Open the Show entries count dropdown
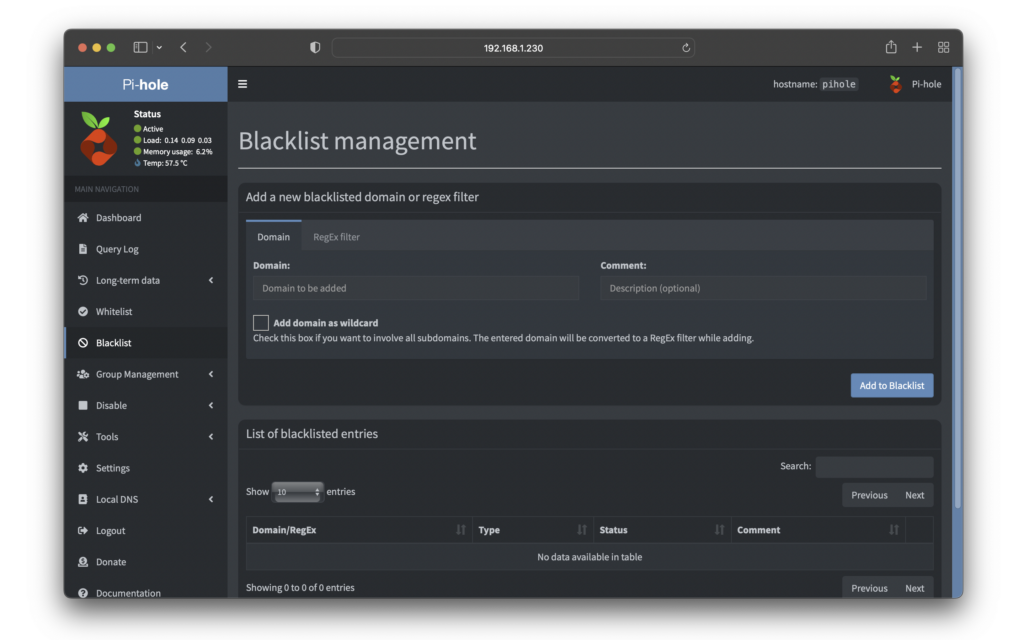 tap(298, 492)
